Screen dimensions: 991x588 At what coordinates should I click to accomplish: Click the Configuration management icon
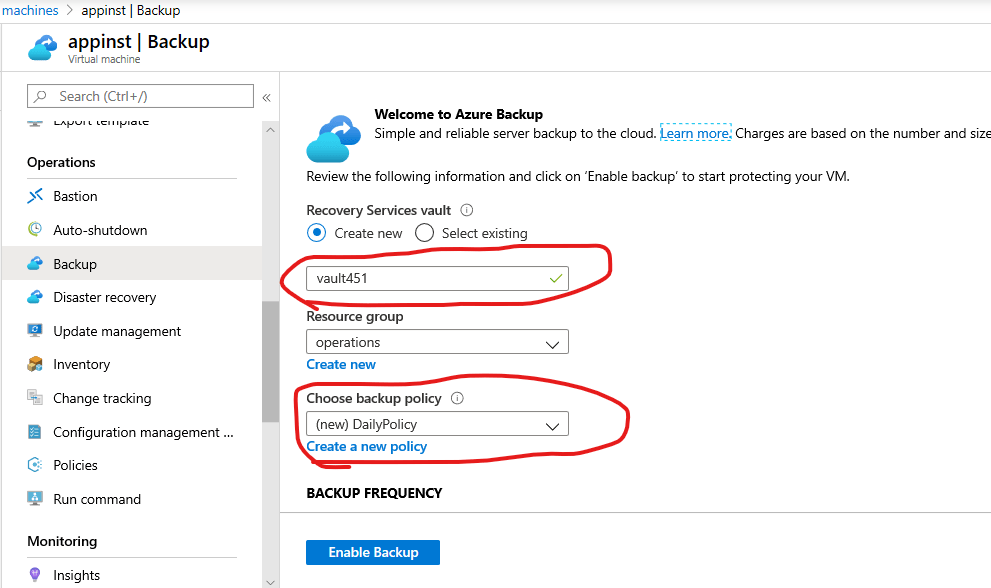[x=35, y=432]
